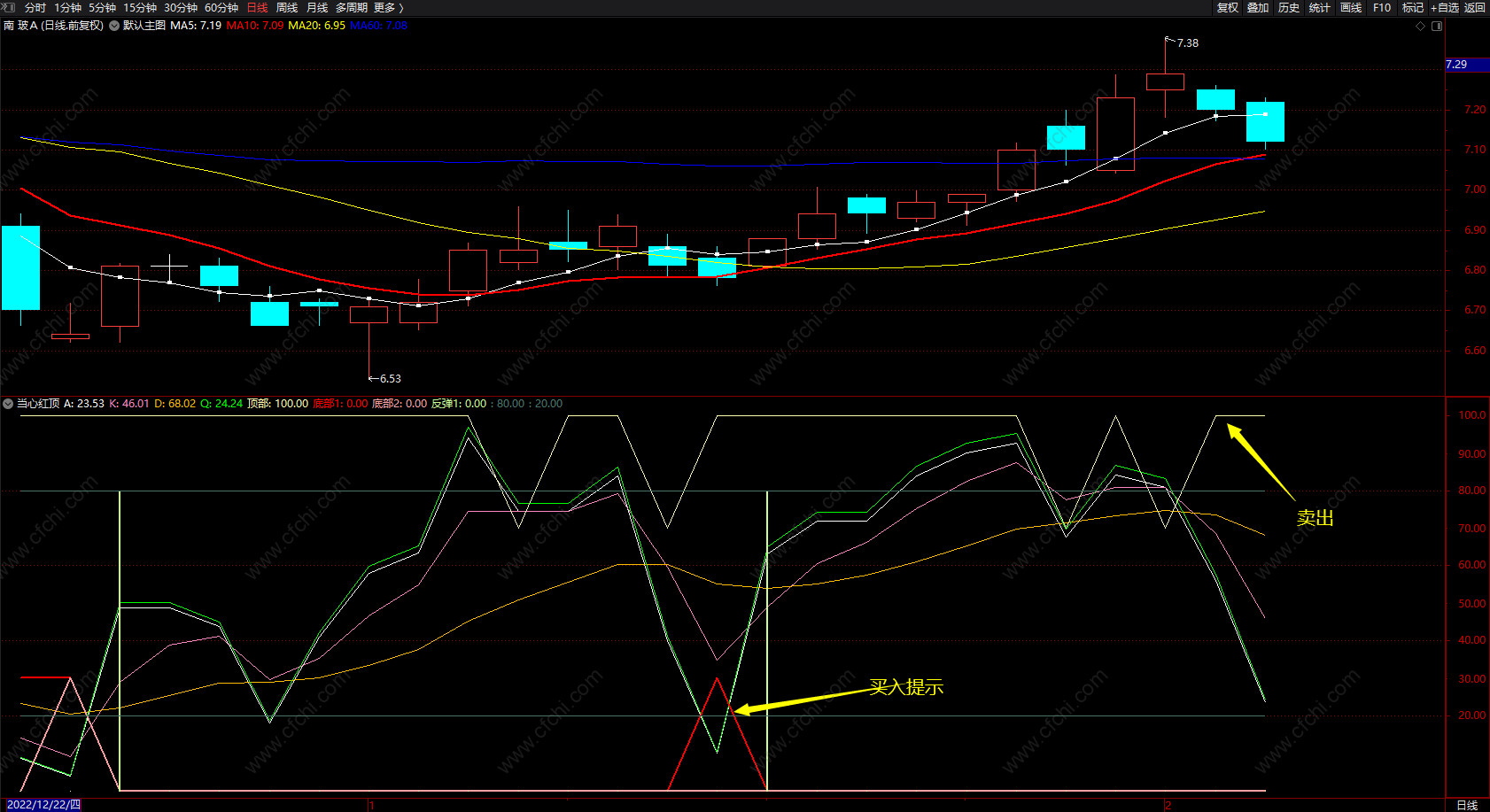
Task: Open the F10 company info button
Action: [1382, 7]
